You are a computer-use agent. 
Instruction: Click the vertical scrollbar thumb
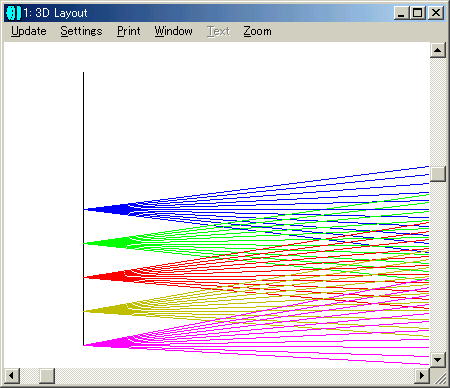pyautogui.click(x=438, y=174)
